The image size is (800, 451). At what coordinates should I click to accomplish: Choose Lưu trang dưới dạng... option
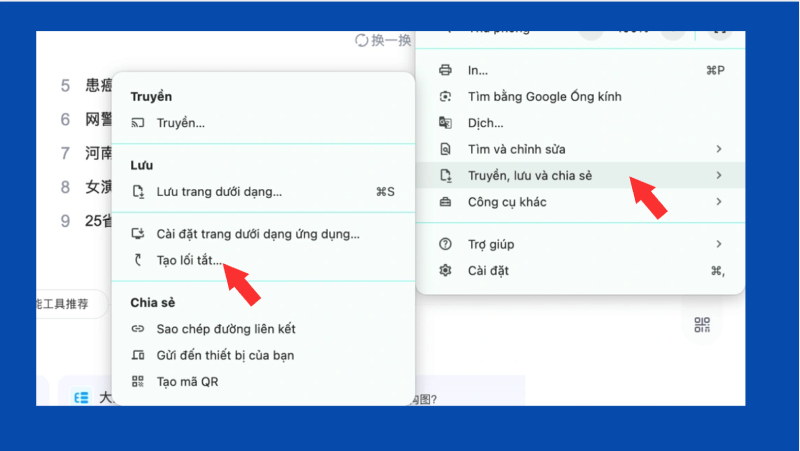click(x=219, y=191)
